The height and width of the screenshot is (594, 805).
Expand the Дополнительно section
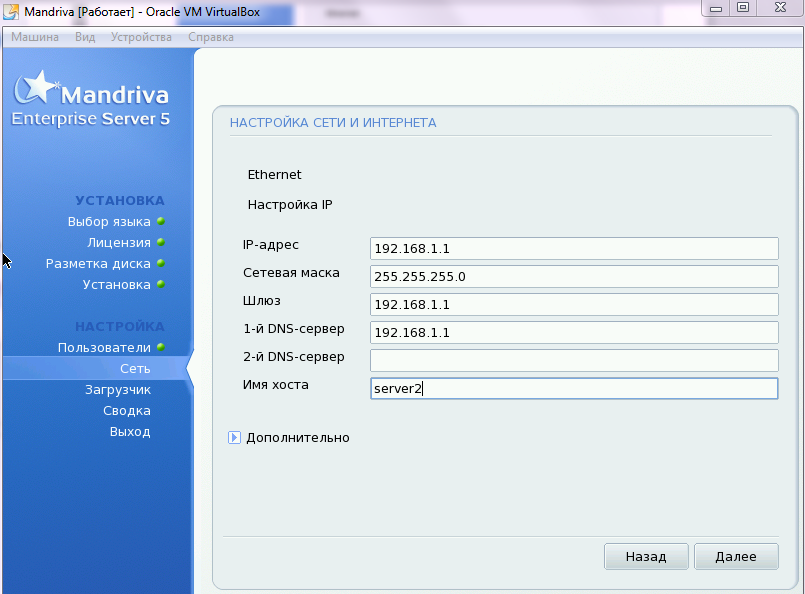point(234,437)
